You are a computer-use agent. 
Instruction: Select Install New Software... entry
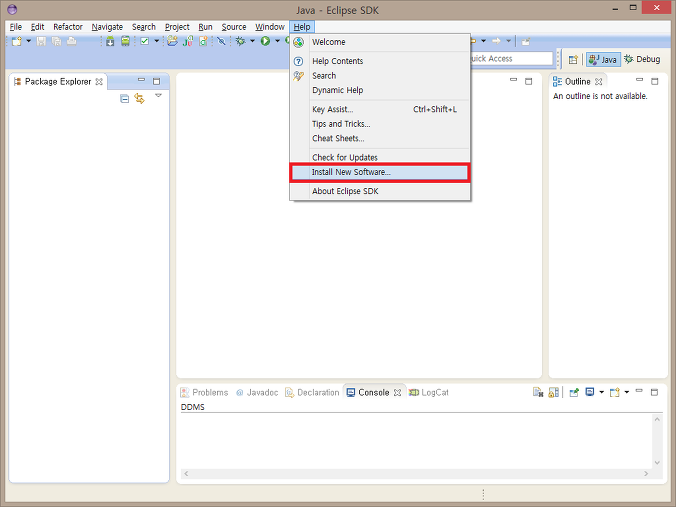[380, 172]
